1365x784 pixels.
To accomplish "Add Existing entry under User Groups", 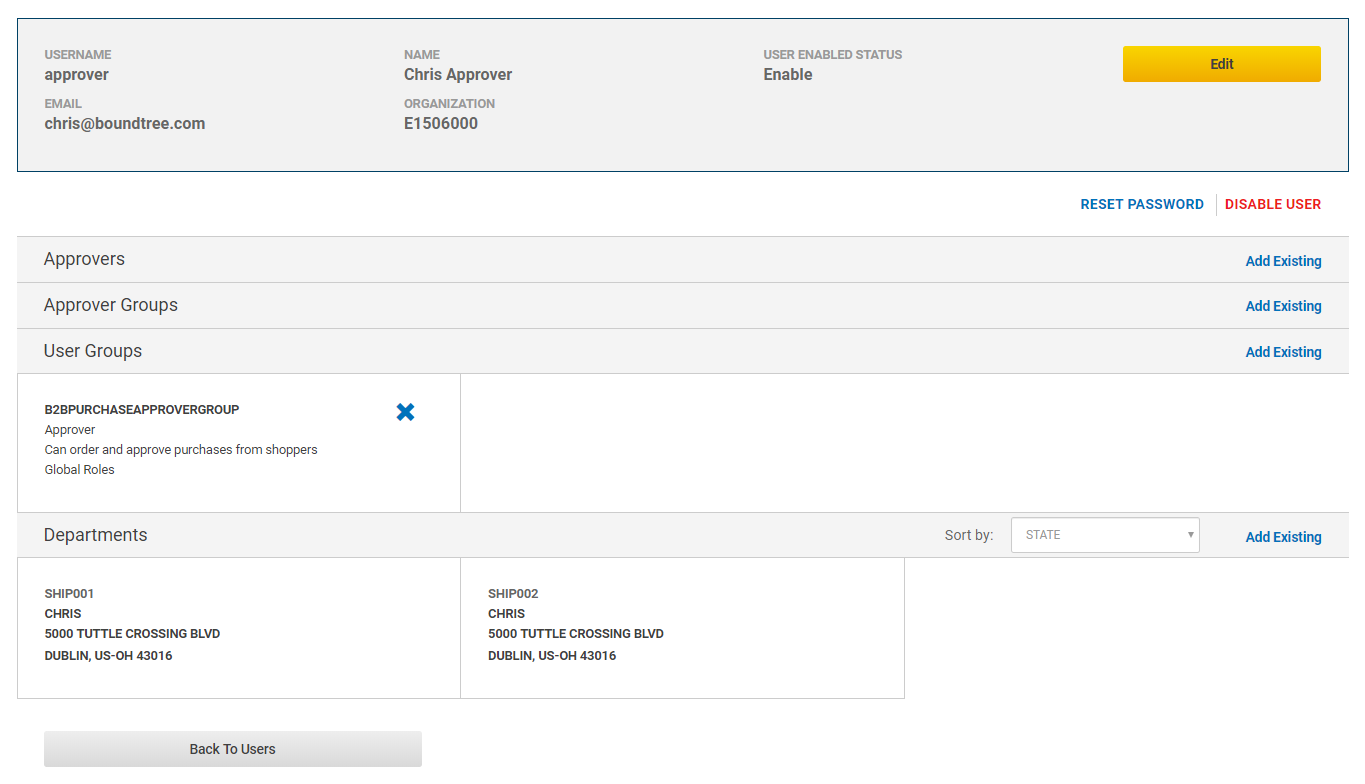I will click(1283, 351).
